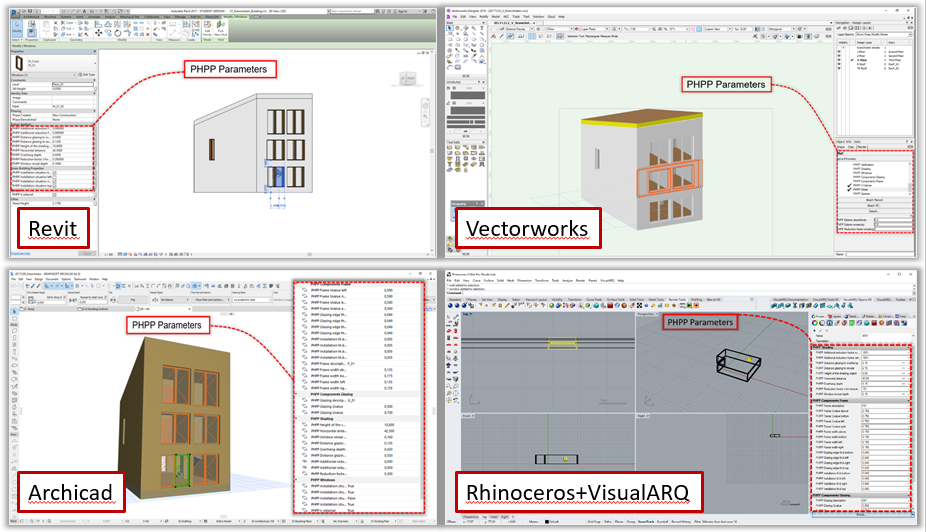Toggle visibility of the Ground Floor layer in Vectorworks
Image resolution: width=926 pixels, height=532 pixels.
point(839,51)
